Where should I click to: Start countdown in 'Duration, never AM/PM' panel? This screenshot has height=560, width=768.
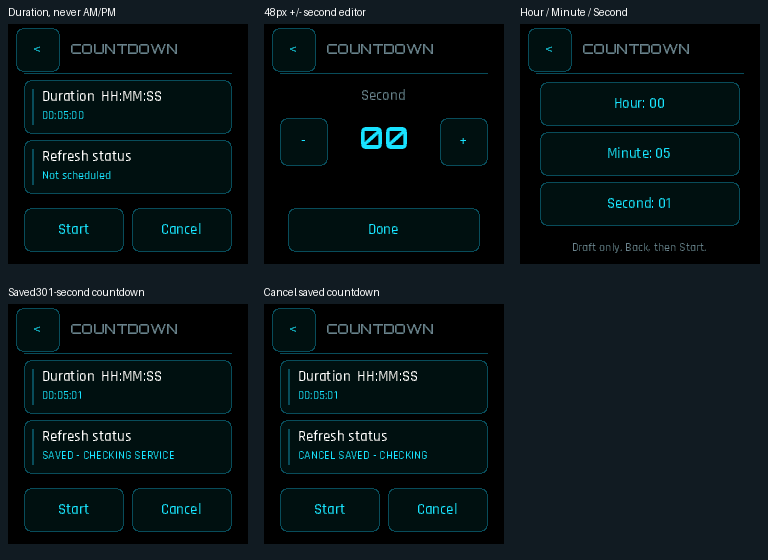[x=74, y=230]
